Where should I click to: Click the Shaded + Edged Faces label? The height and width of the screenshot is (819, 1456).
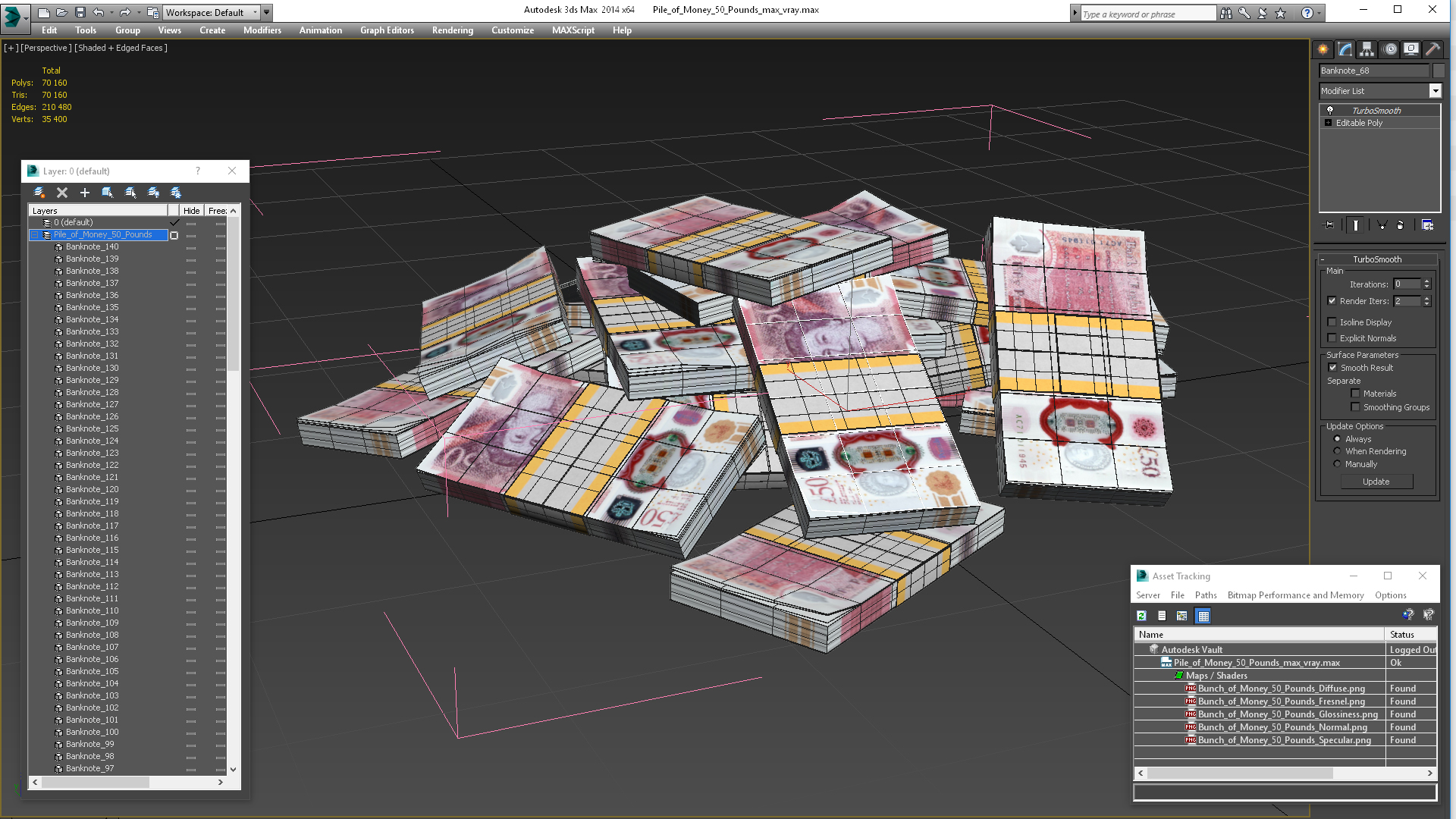(x=121, y=48)
